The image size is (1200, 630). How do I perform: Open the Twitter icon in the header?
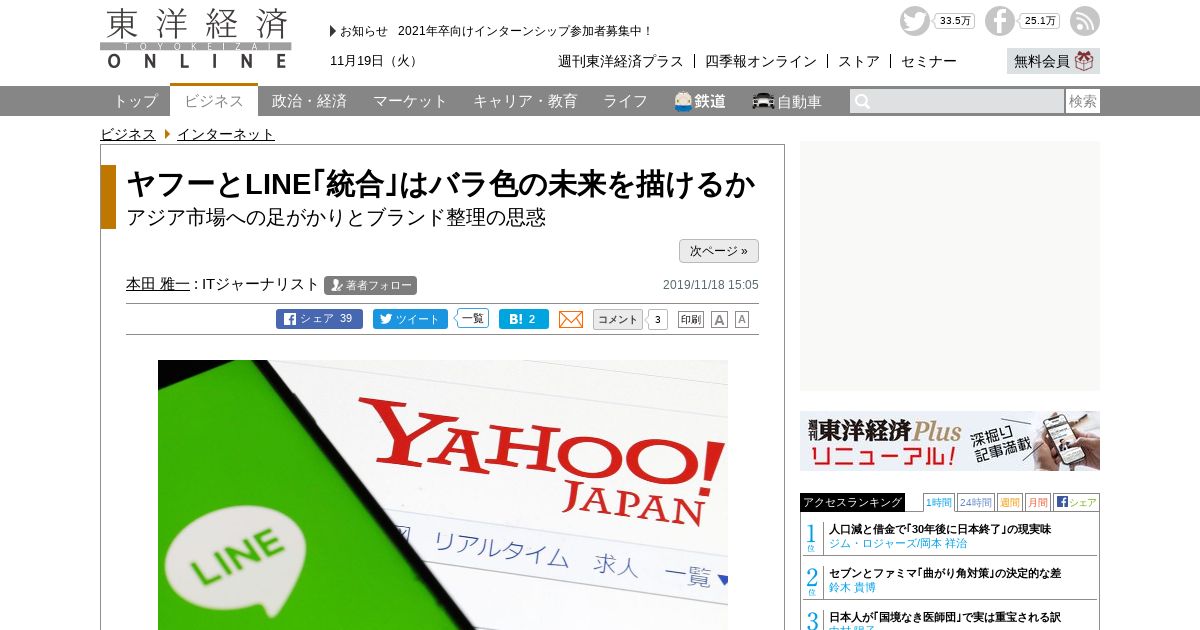pyautogui.click(x=914, y=21)
